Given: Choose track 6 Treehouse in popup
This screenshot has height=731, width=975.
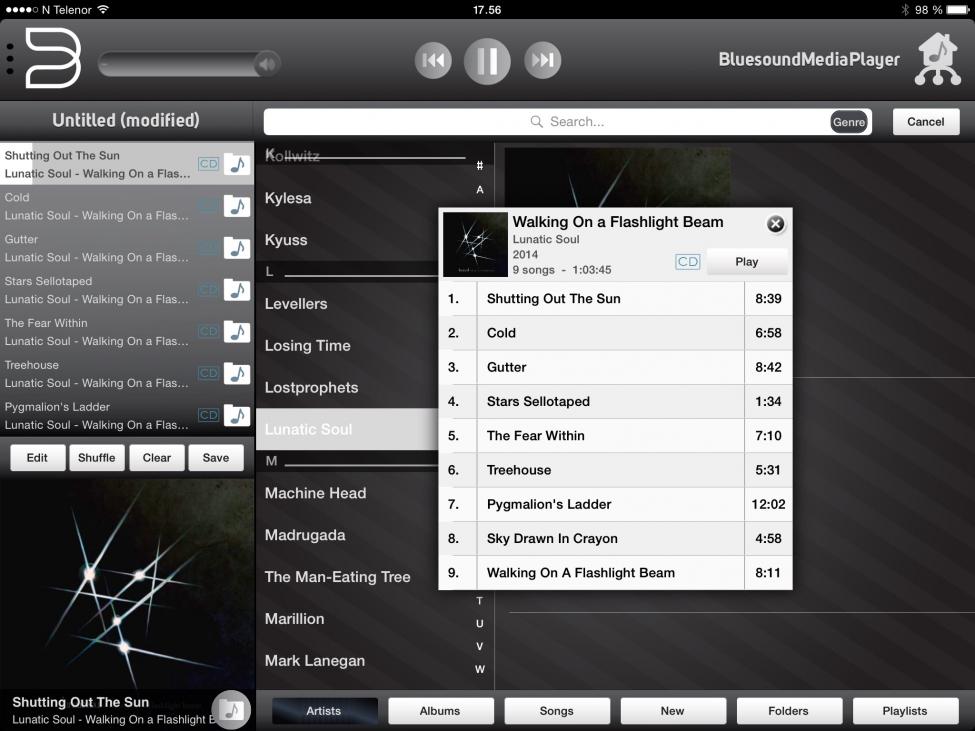Looking at the screenshot, I should point(615,470).
